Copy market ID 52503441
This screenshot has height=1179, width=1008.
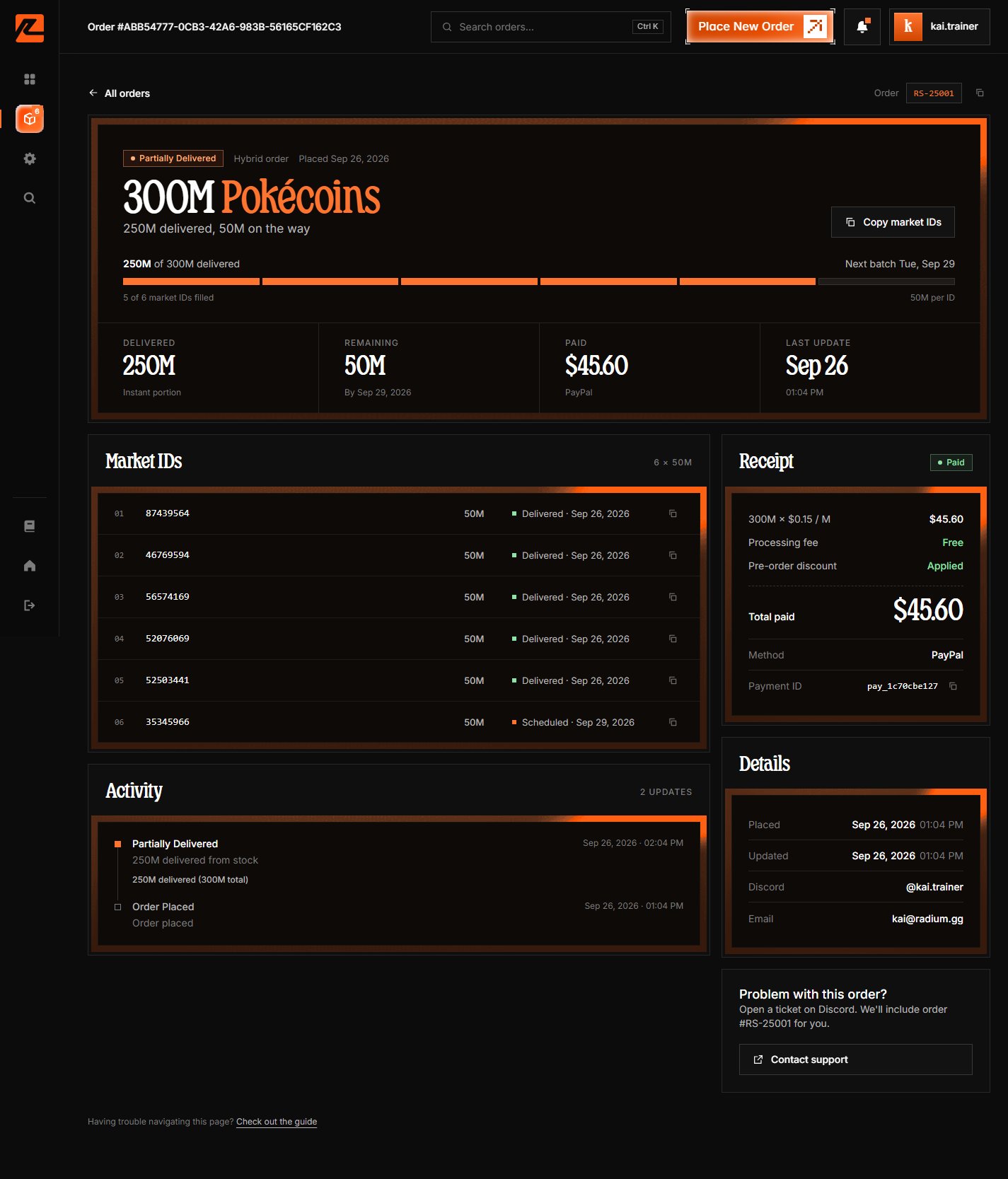pyautogui.click(x=673, y=680)
